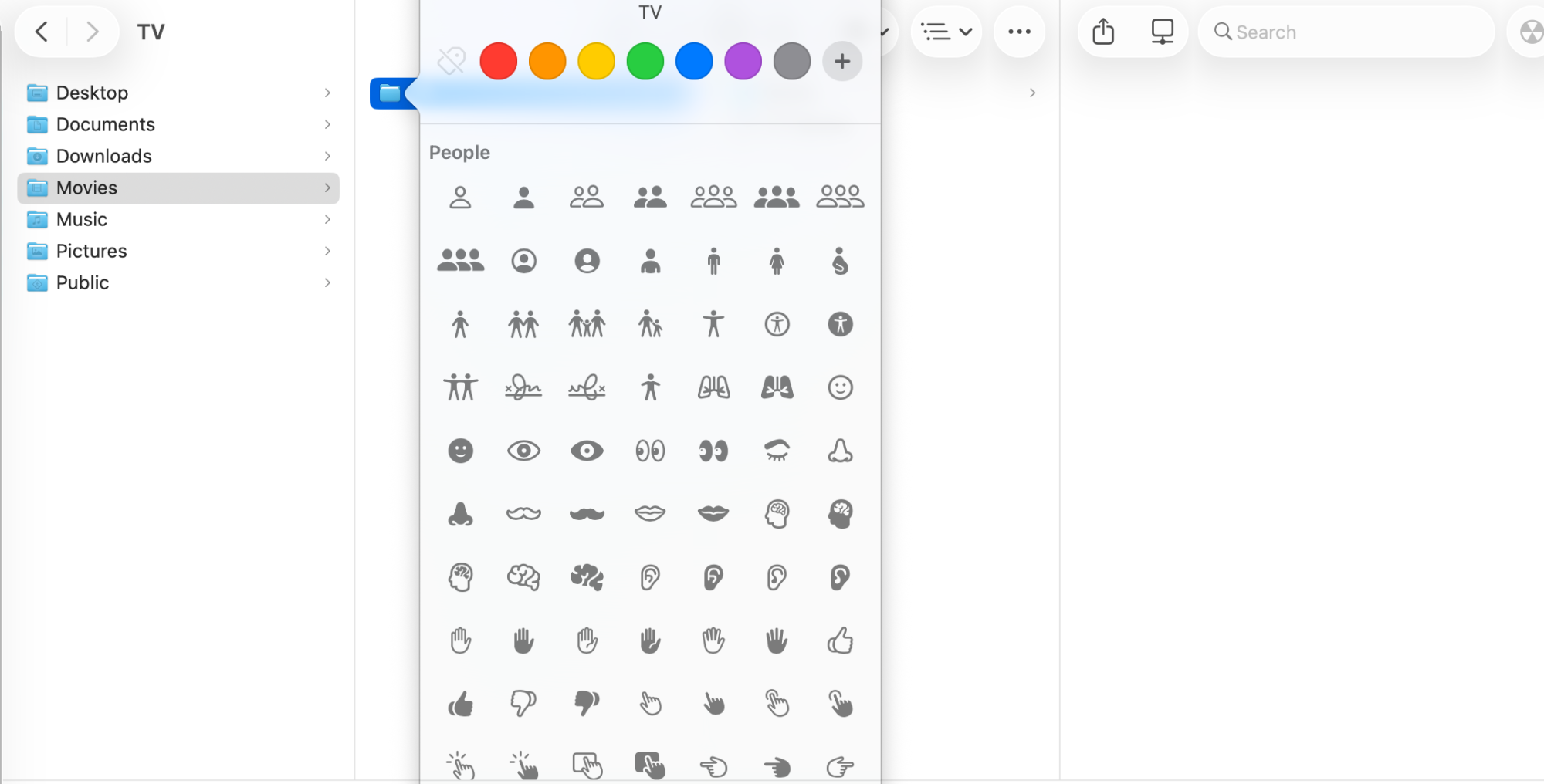1544x784 pixels.
Task: Pick the outlined accessibility circle symbol
Action: [x=777, y=324]
